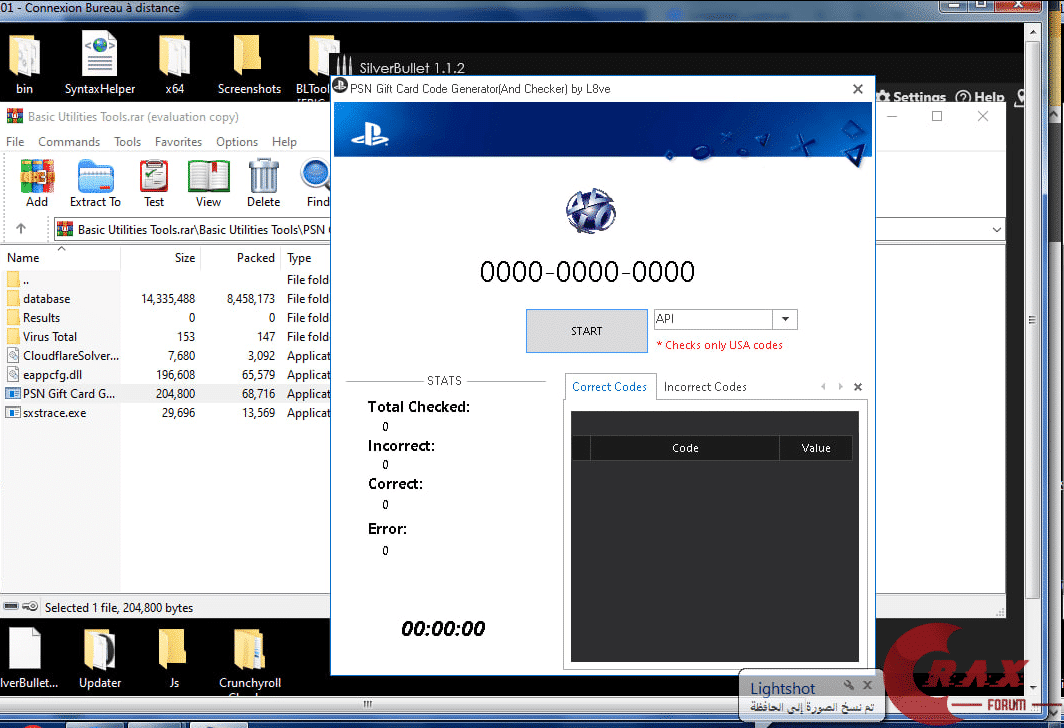
Task: Select the database folder row
Action: [166, 299]
